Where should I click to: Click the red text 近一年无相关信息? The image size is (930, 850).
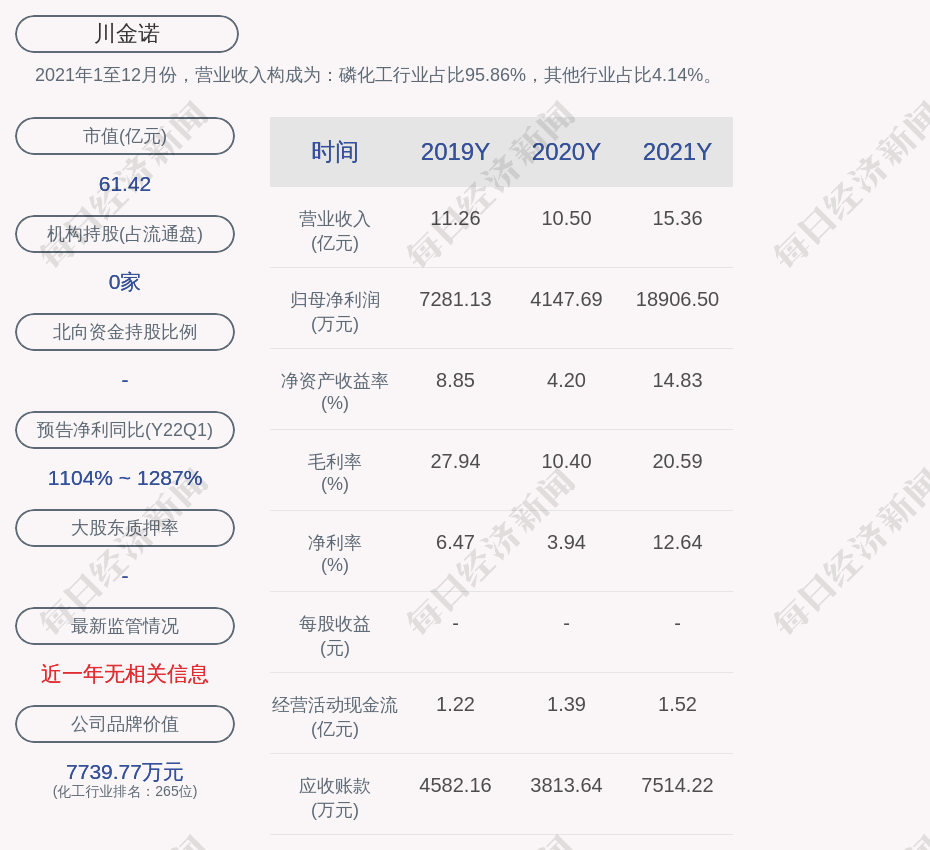(x=125, y=674)
